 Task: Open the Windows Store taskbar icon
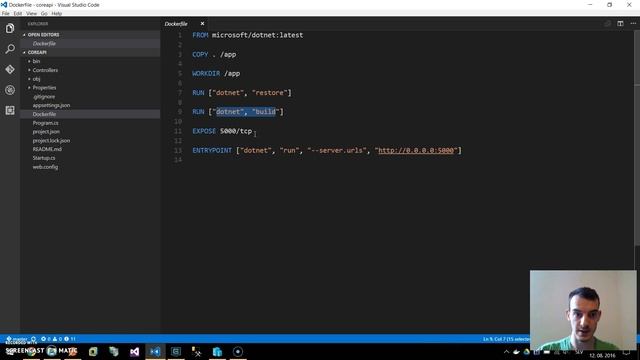coord(217,351)
